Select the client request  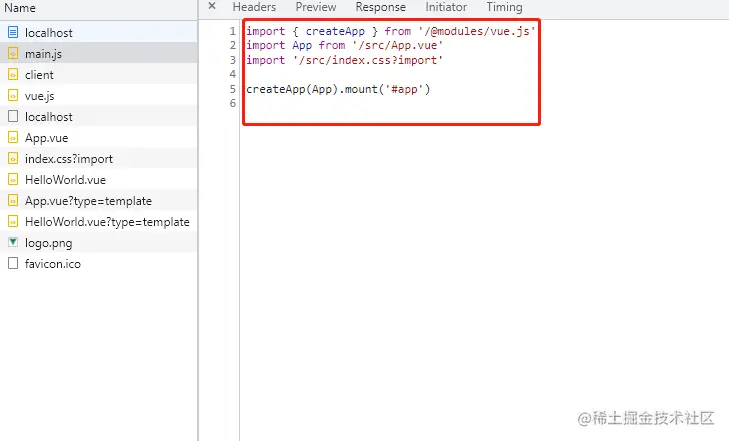[x=99, y=74]
